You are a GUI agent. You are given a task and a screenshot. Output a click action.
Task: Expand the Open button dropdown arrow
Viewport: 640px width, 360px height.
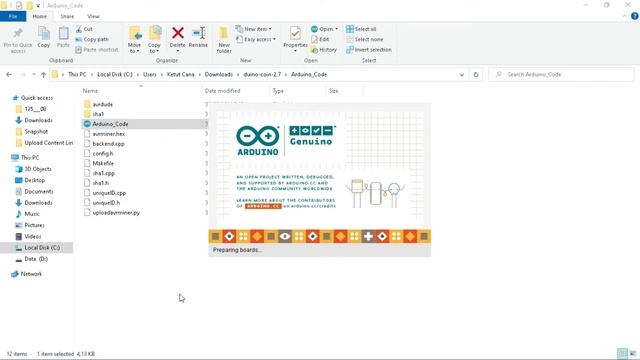336,29
